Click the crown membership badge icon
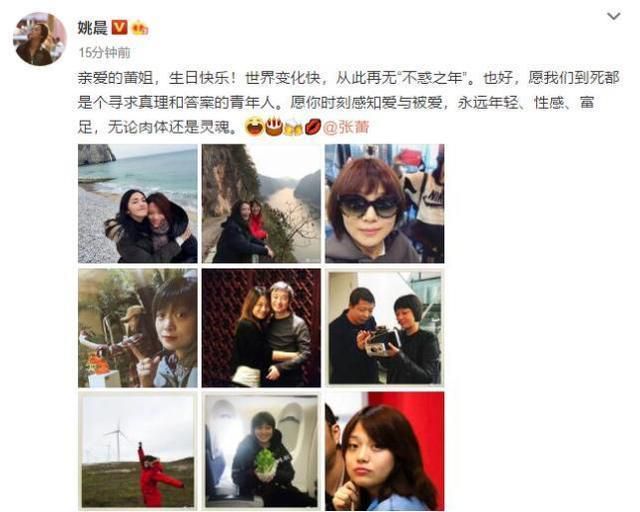The width and height of the screenshot is (640, 512). coord(140,28)
